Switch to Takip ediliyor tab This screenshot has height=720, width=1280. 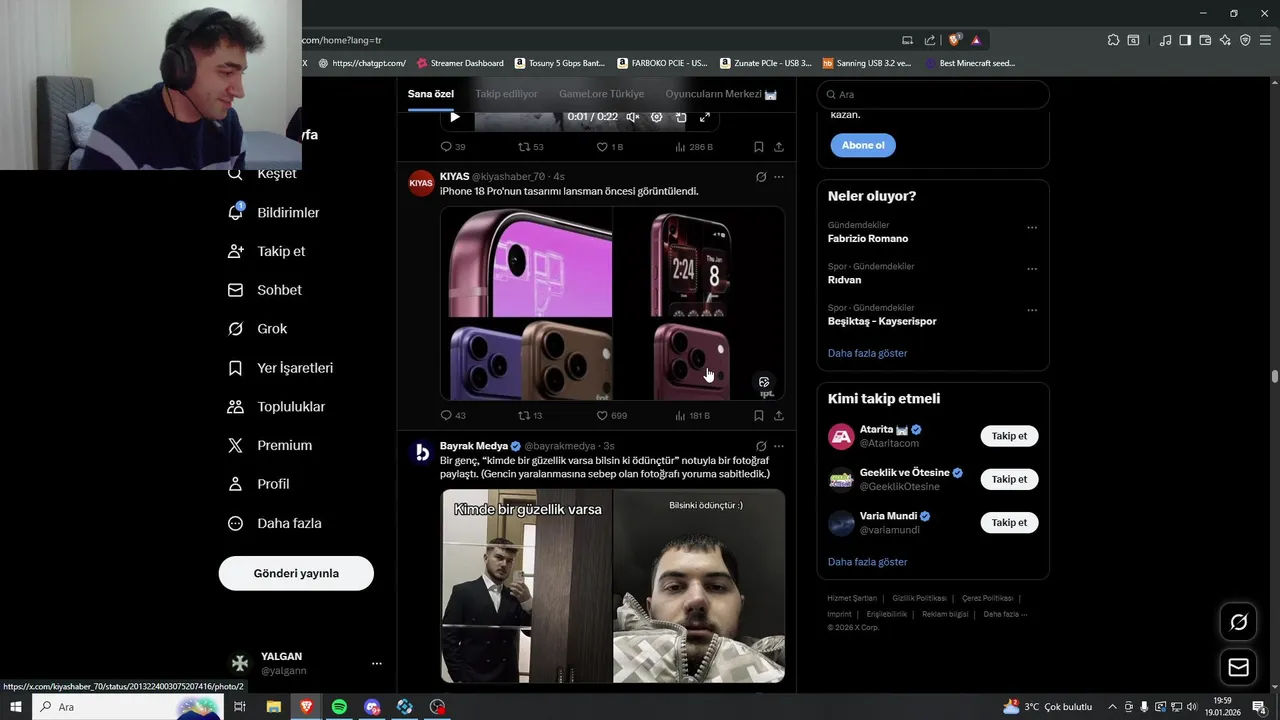[506, 94]
